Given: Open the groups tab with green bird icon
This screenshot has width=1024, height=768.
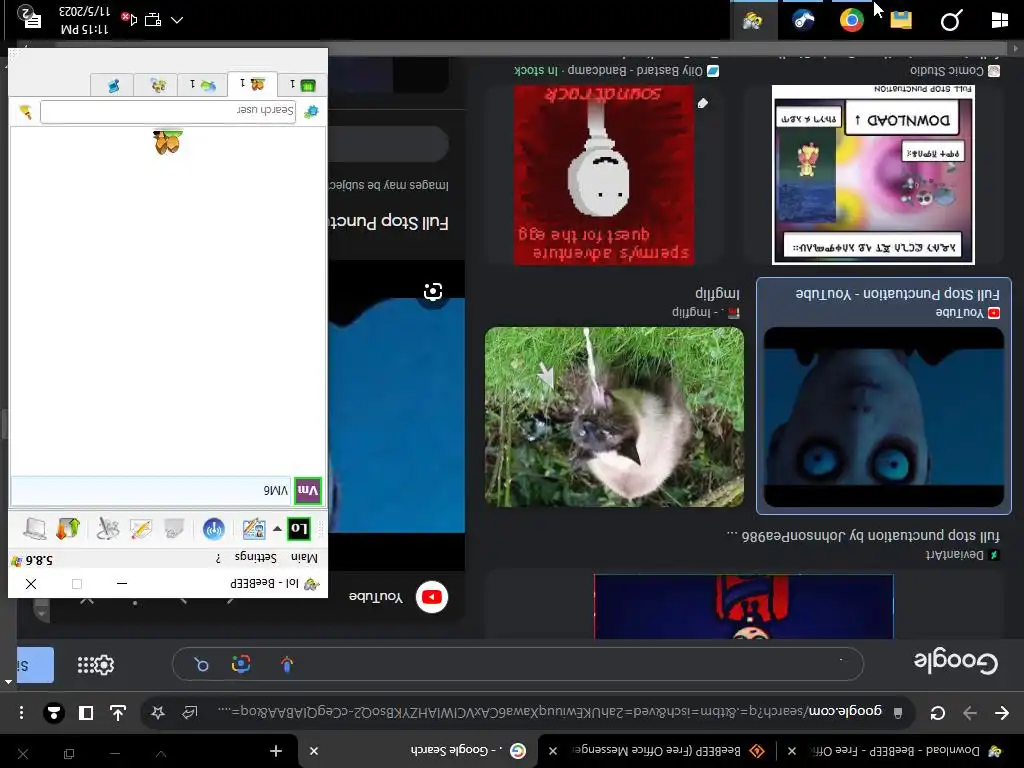Looking at the screenshot, I should [x=202, y=85].
